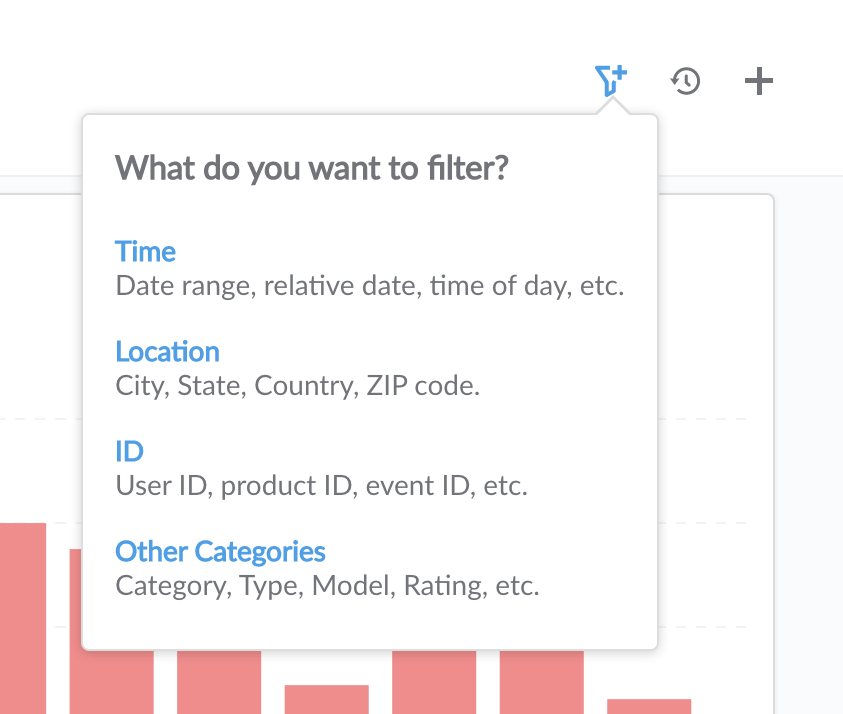Image resolution: width=843 pixels, height=714 pixels.
Task: Select the short fourth bar in chart
Action: tap(326, 699)
